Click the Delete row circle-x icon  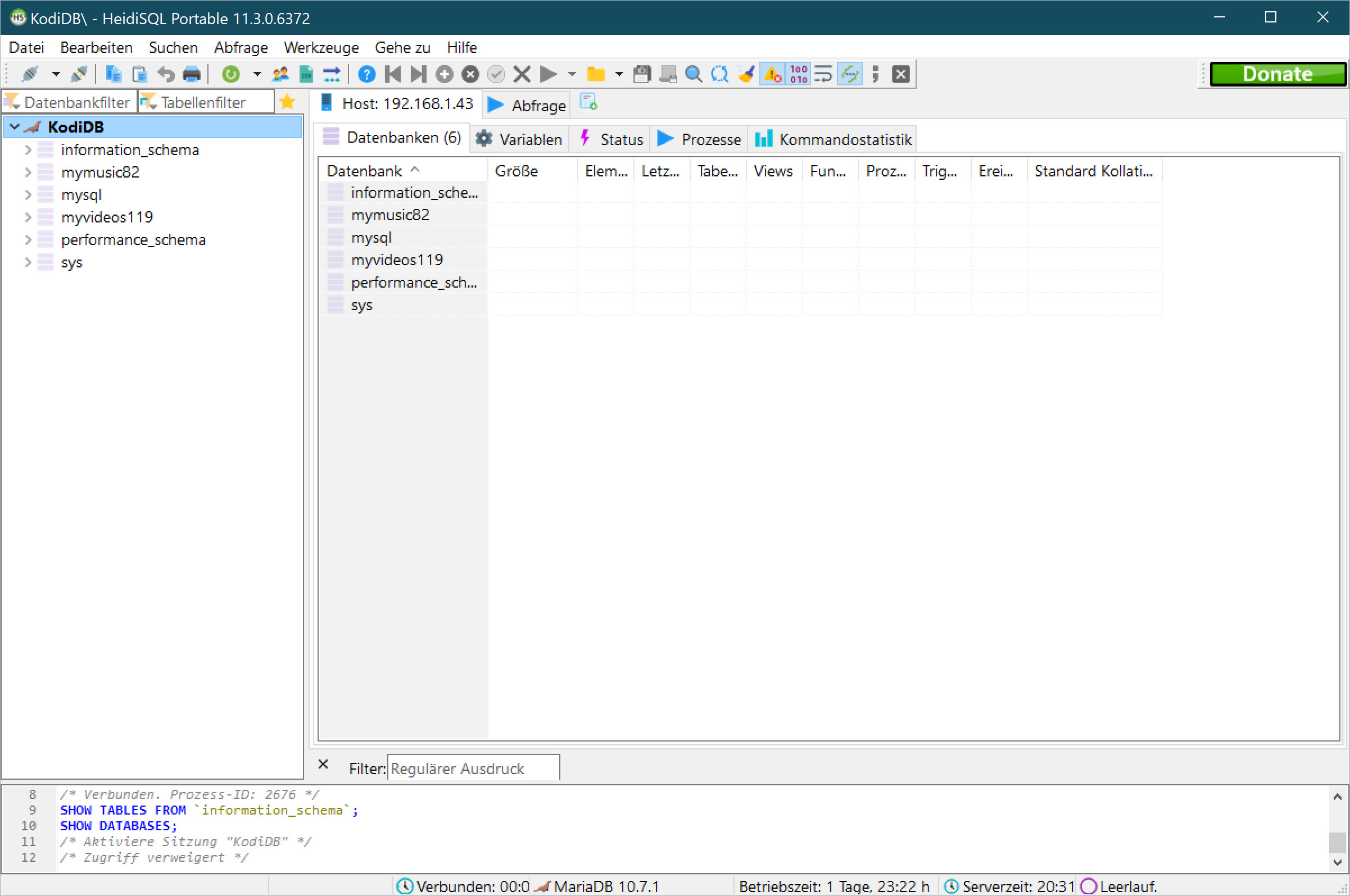click(x=470, y=74)
